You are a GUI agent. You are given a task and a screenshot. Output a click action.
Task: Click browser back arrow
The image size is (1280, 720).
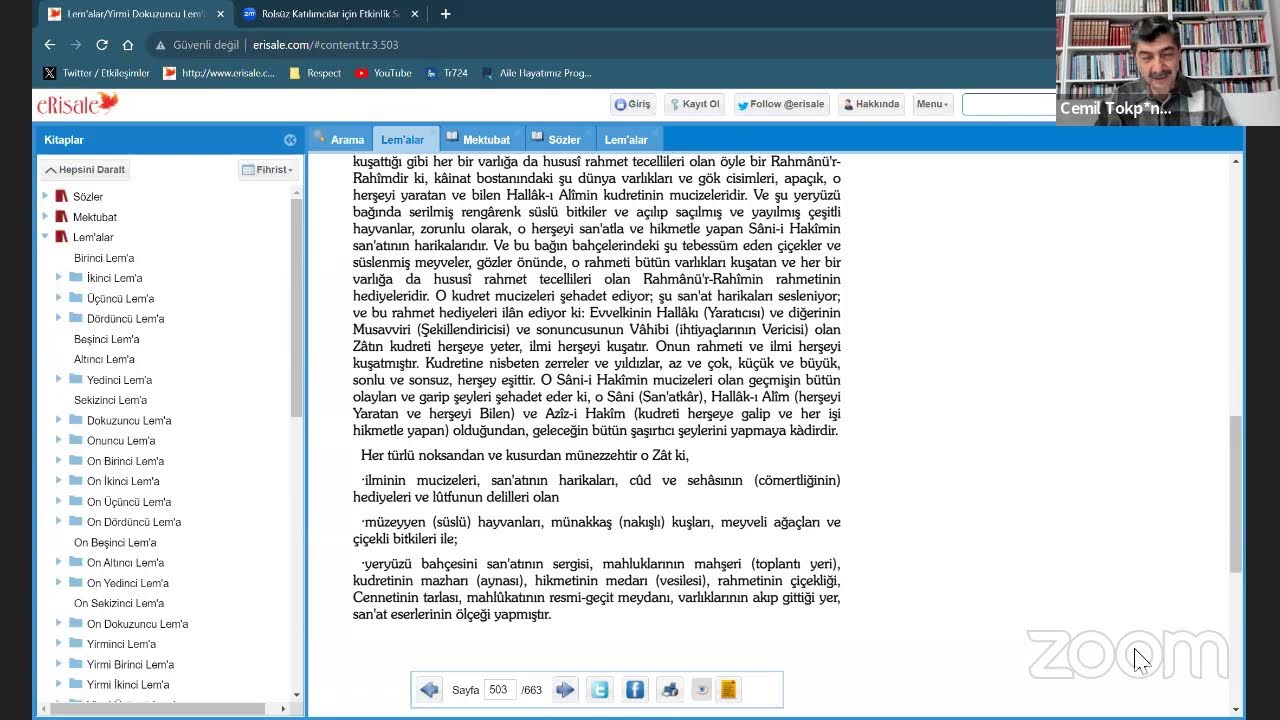click(50, 45)
